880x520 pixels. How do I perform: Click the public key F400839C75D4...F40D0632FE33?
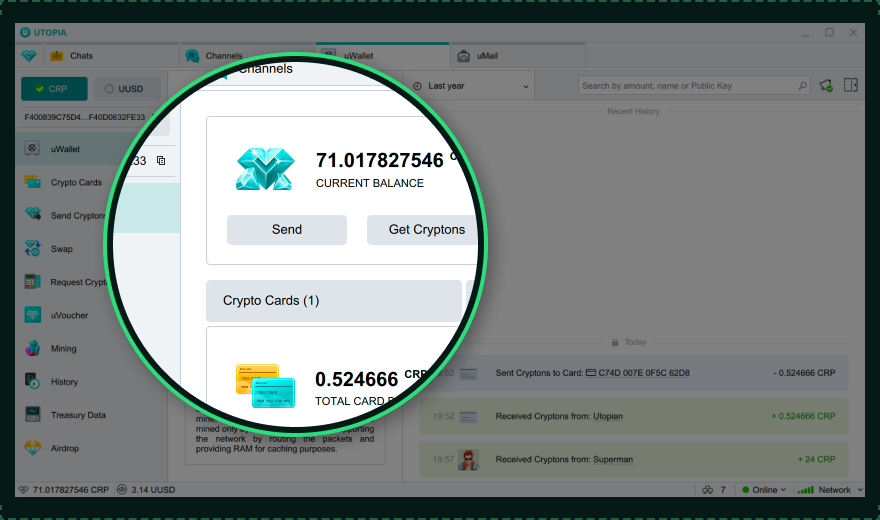[x=84, y=117]
